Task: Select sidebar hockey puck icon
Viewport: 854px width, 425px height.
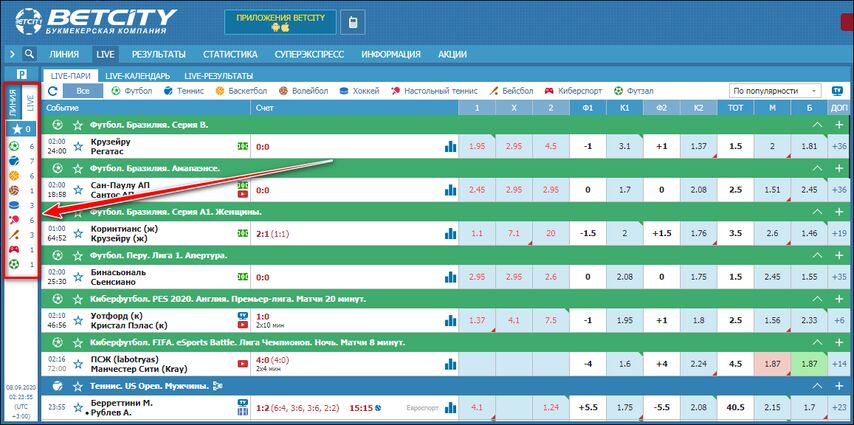Action: (15, 205)
